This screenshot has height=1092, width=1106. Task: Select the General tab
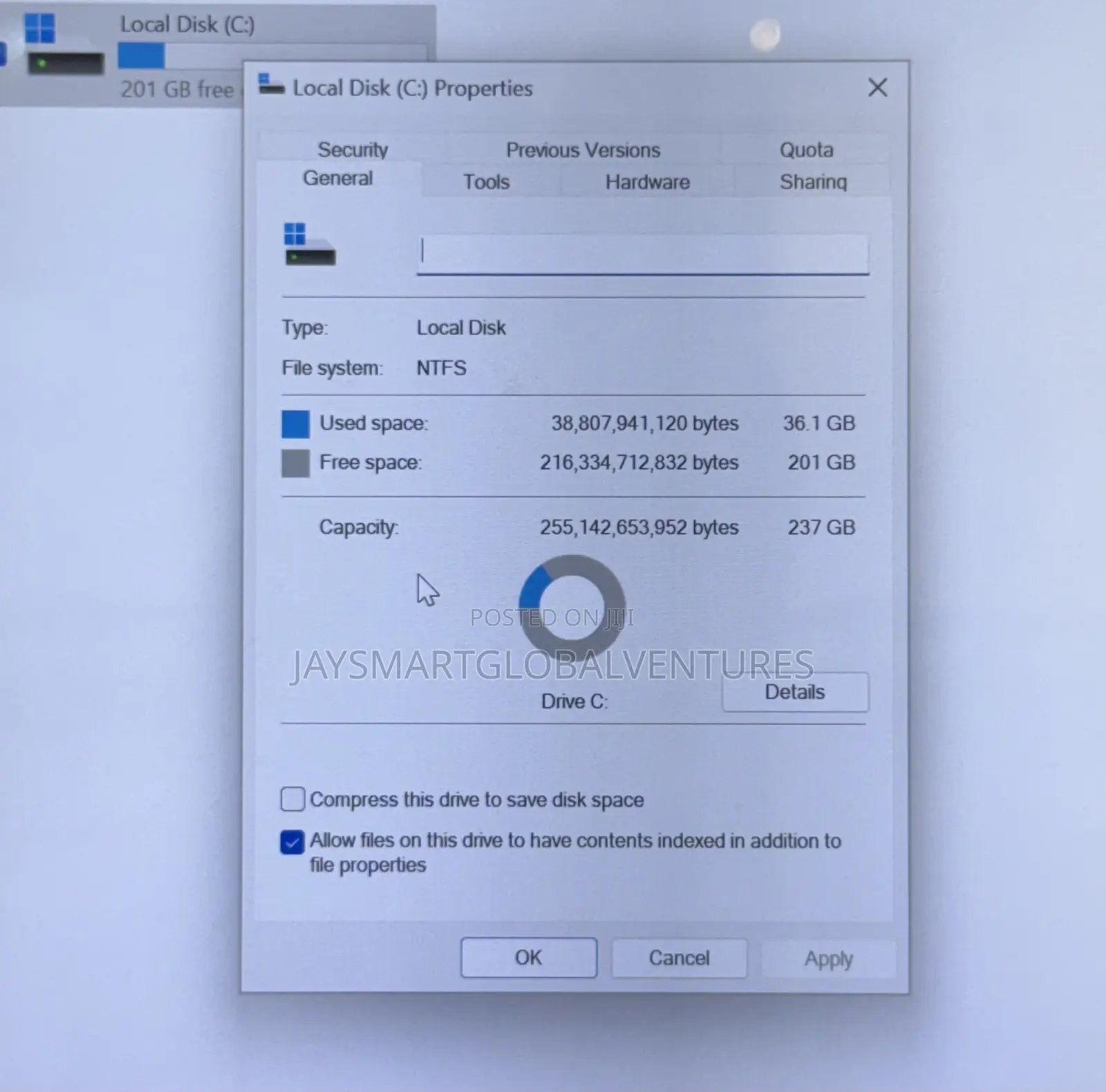point(338,178)
